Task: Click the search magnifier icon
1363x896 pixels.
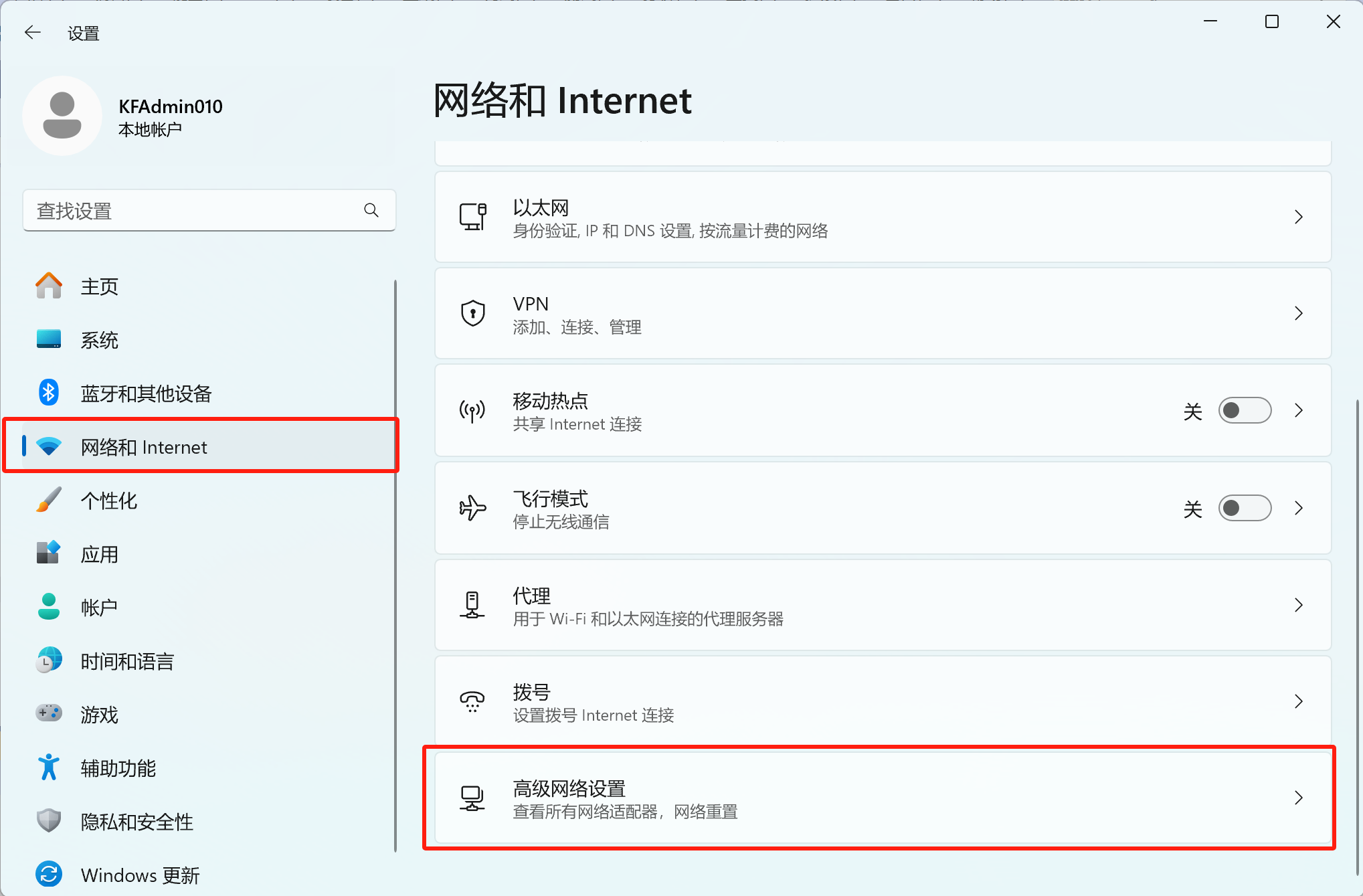Action: [371, 211]
